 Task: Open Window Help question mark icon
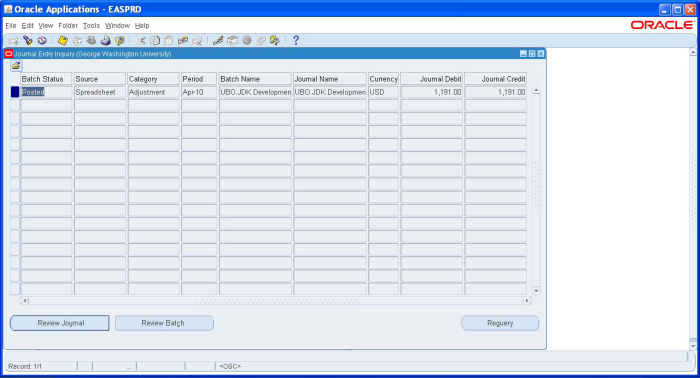pyautogui.click(x=296, y=41)
